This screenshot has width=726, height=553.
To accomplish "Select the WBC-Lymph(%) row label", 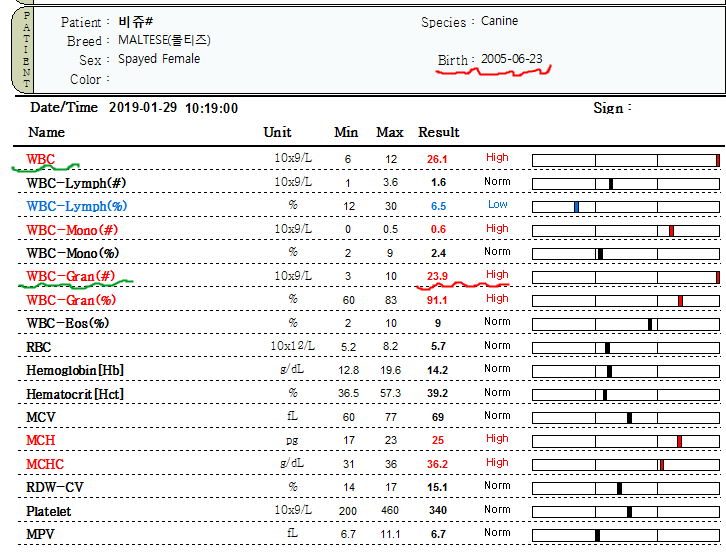I will [77, 207].
